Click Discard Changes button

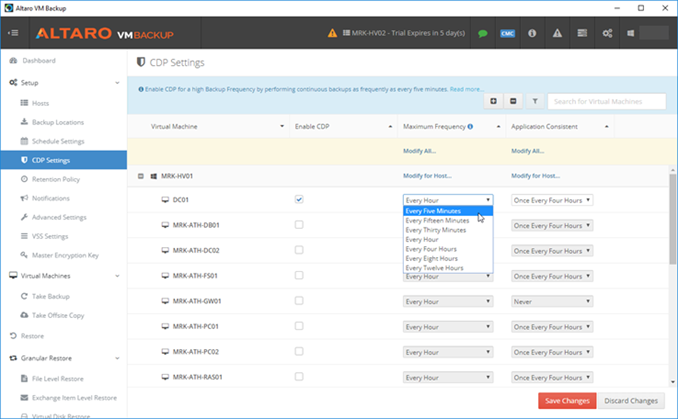631,401
